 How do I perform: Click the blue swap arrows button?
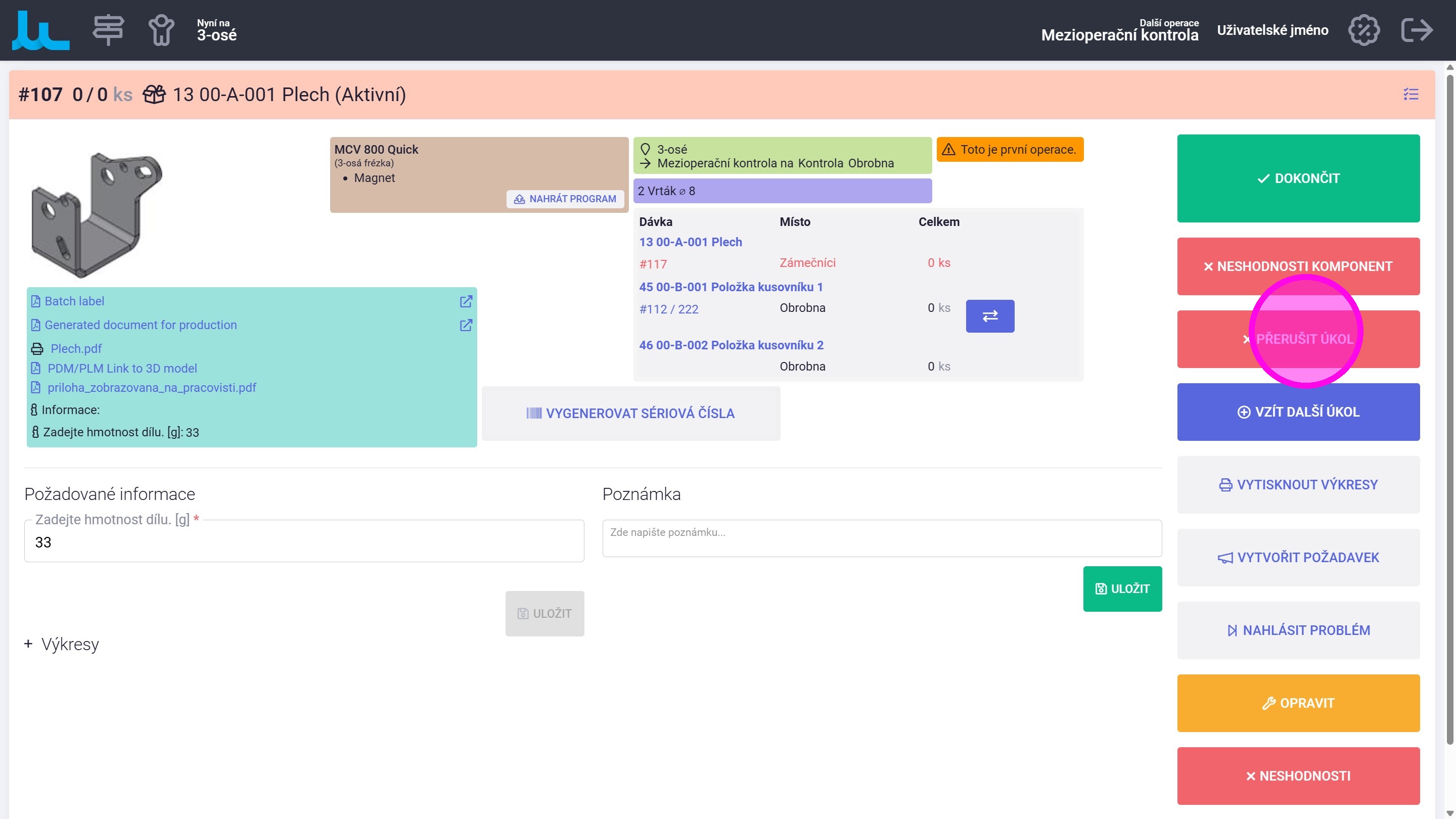(x=989, y=316)
